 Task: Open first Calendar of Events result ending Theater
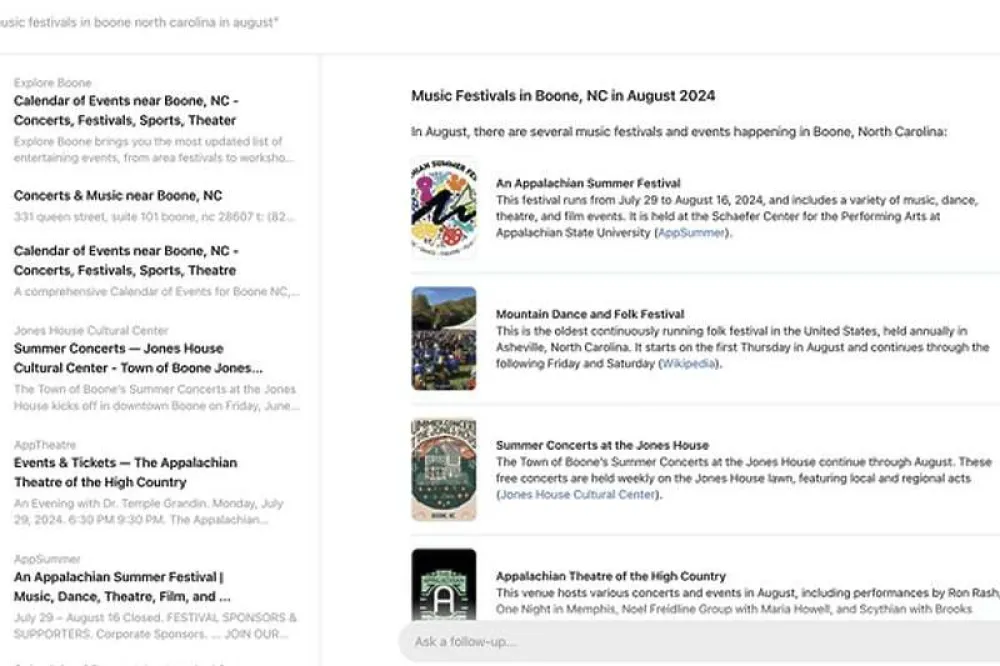pos(126,110)
